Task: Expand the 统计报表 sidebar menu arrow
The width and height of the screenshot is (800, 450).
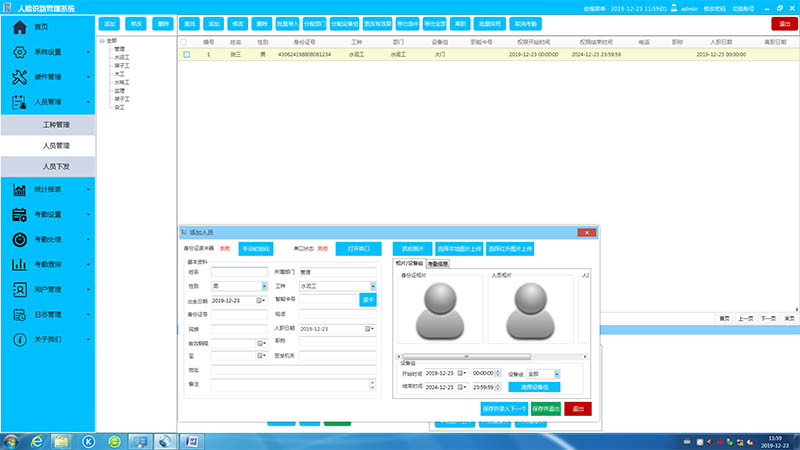Action: tap(88, 190)
